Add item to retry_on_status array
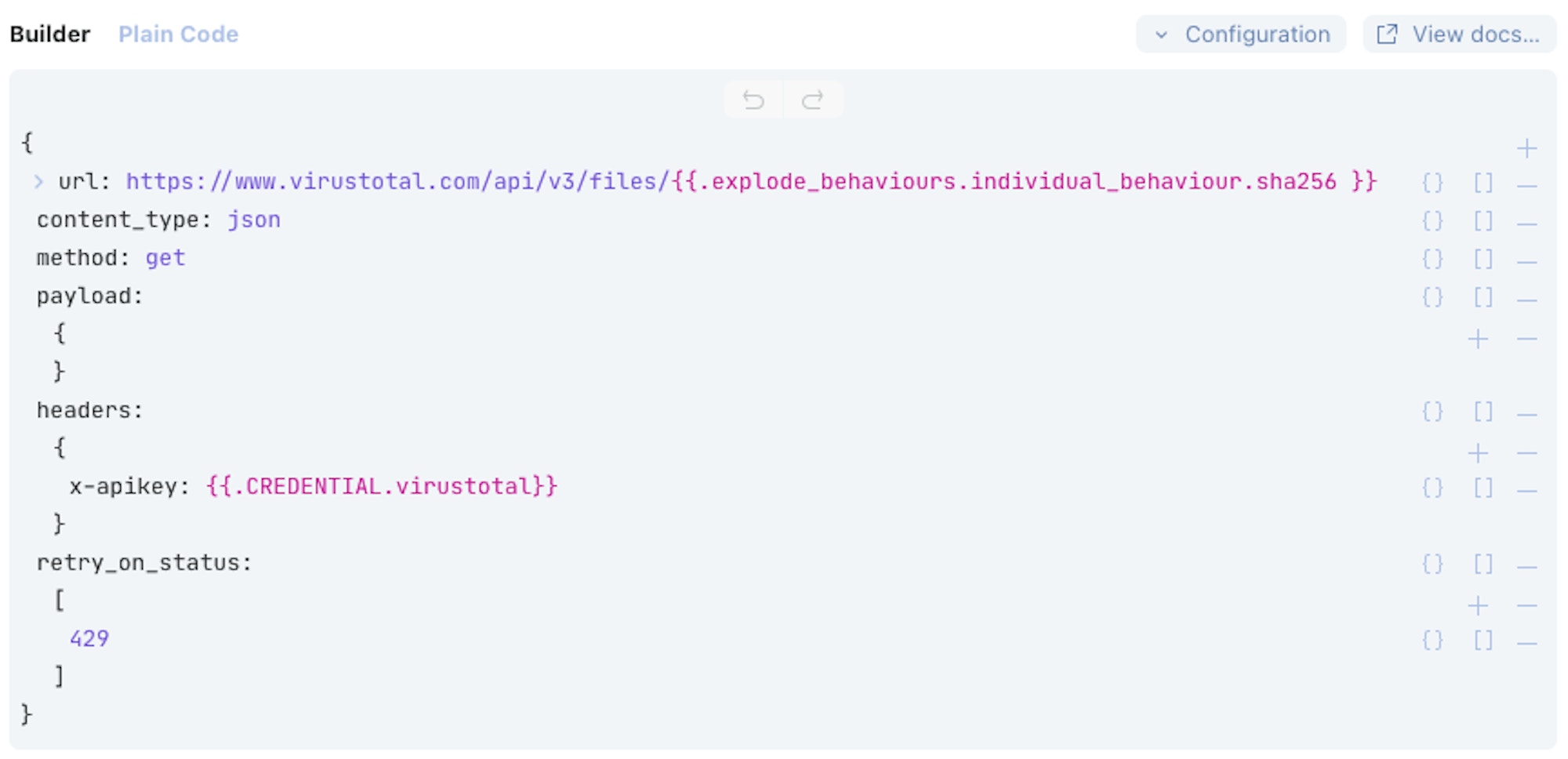The height and width of the screenshot is (759, 1568). [x=1478, y=605]
